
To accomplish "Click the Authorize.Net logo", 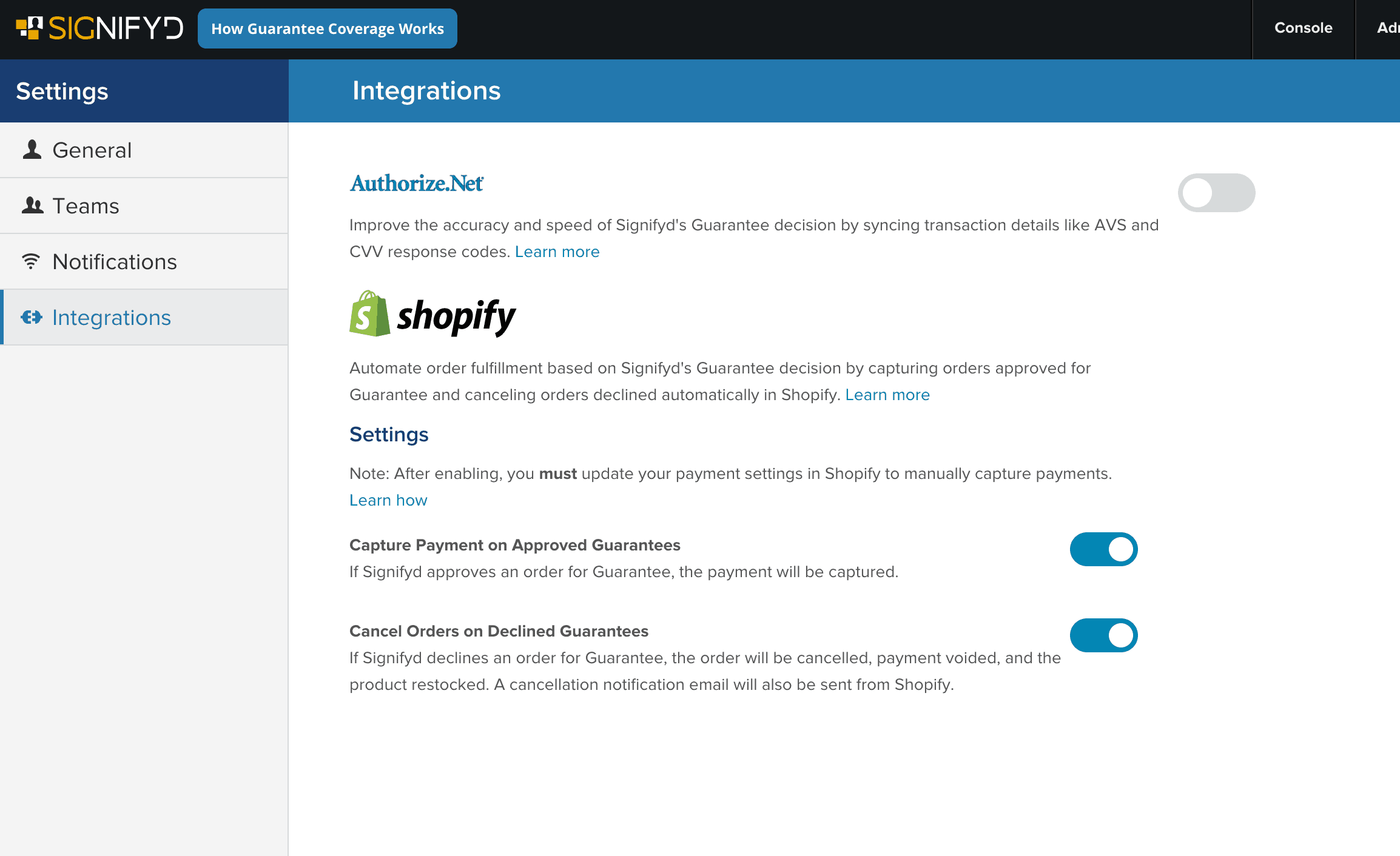I will [x=417, y=183].
